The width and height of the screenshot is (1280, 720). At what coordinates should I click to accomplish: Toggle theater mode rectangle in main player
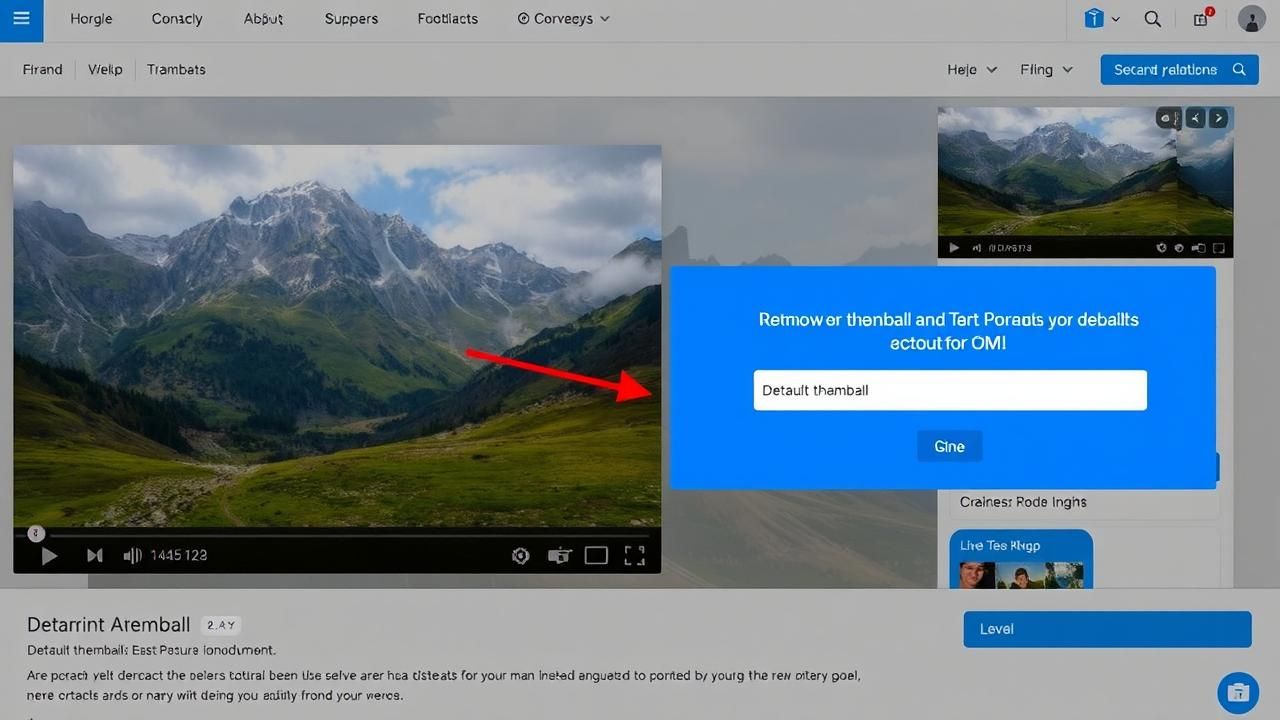[x=596, y=556]
